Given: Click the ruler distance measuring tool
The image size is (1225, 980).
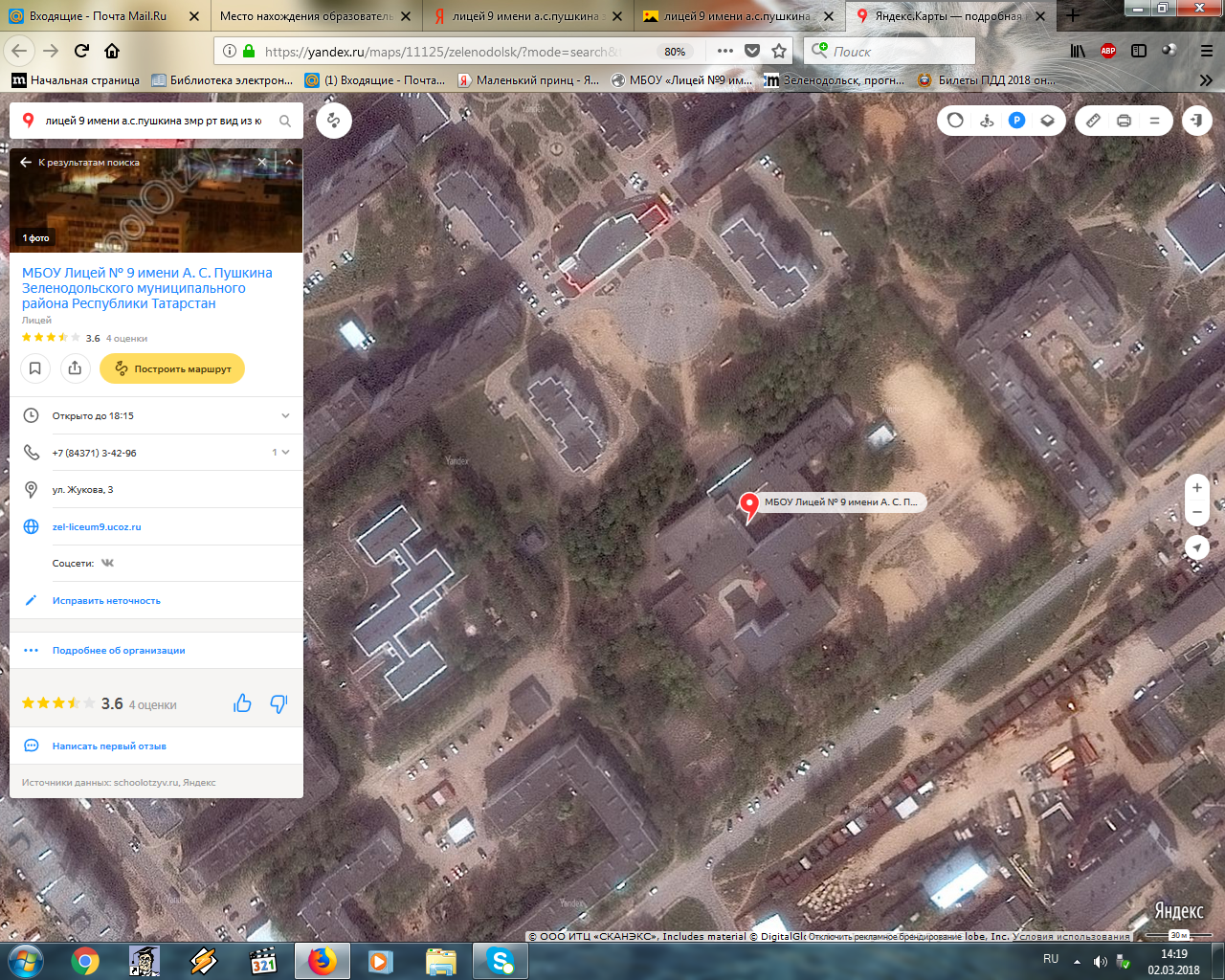Looking at the screenshot, I should (x=1093, y=121).
